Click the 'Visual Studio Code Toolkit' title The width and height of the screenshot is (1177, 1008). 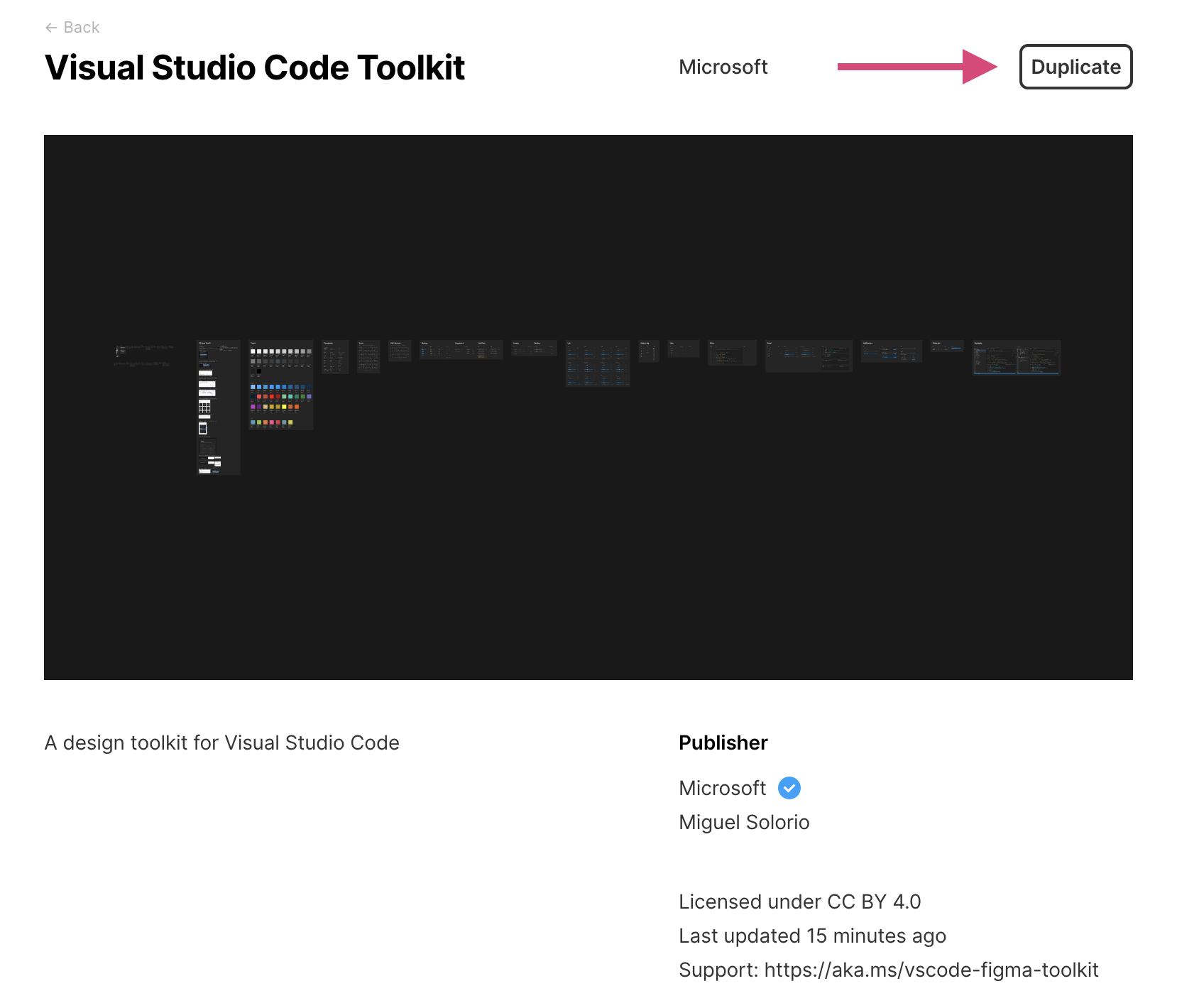(255, 68)
